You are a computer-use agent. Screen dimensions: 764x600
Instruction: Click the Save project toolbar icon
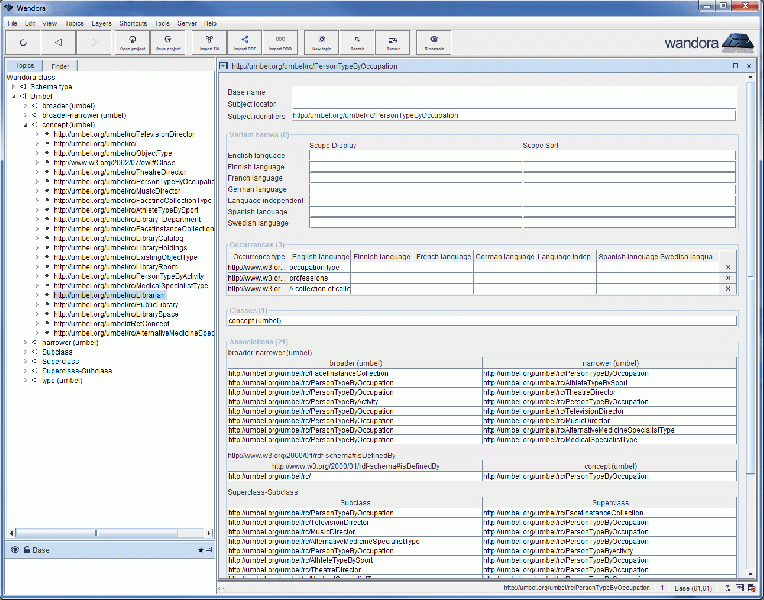168,42
